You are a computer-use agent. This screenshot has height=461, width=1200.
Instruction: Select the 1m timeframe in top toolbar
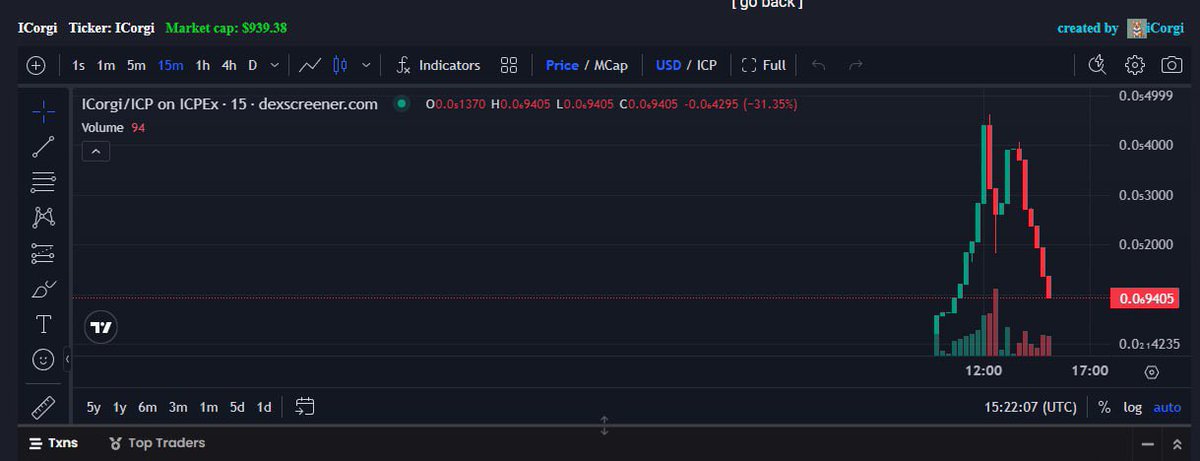[x=106, y=65]
